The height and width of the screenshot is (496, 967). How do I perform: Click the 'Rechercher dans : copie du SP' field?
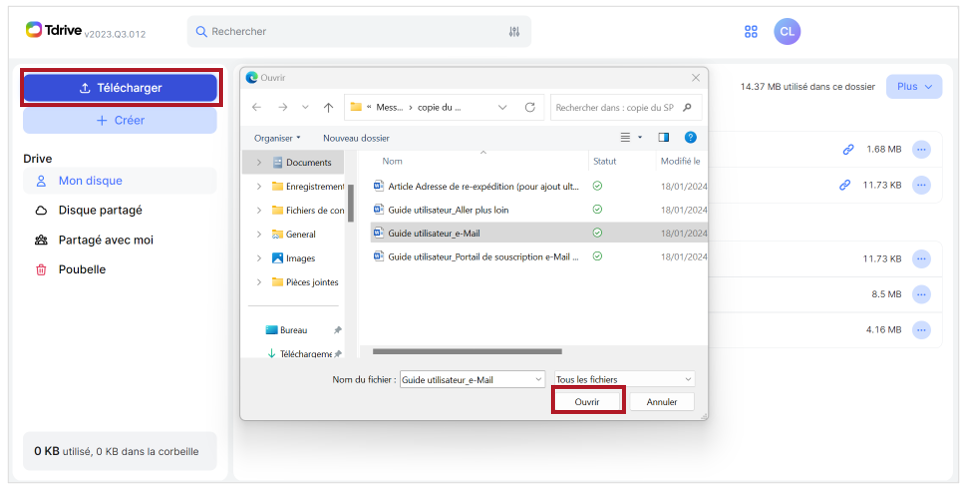[626, 107]
